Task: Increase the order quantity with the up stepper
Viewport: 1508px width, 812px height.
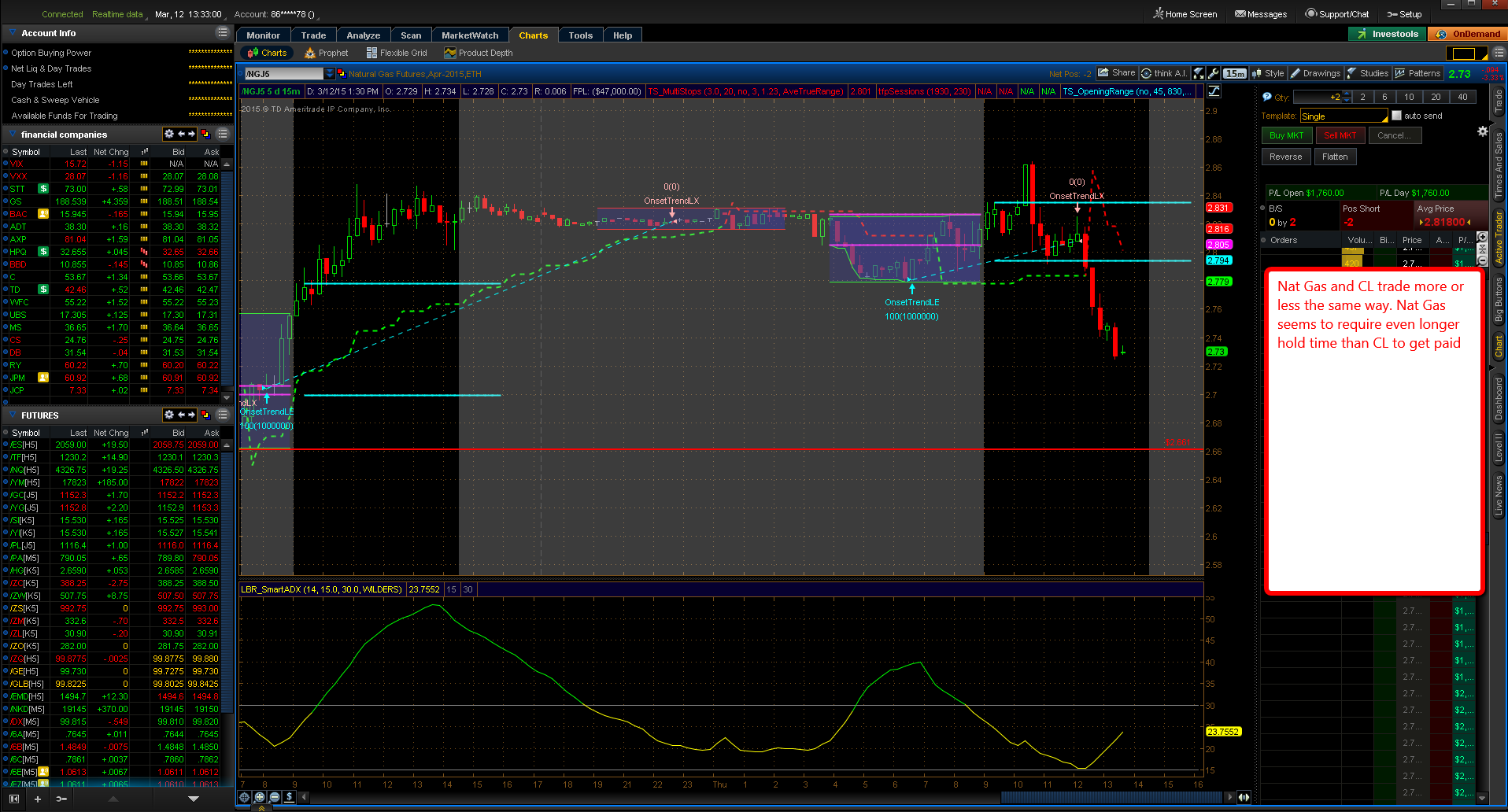Action: point(1347,94)
